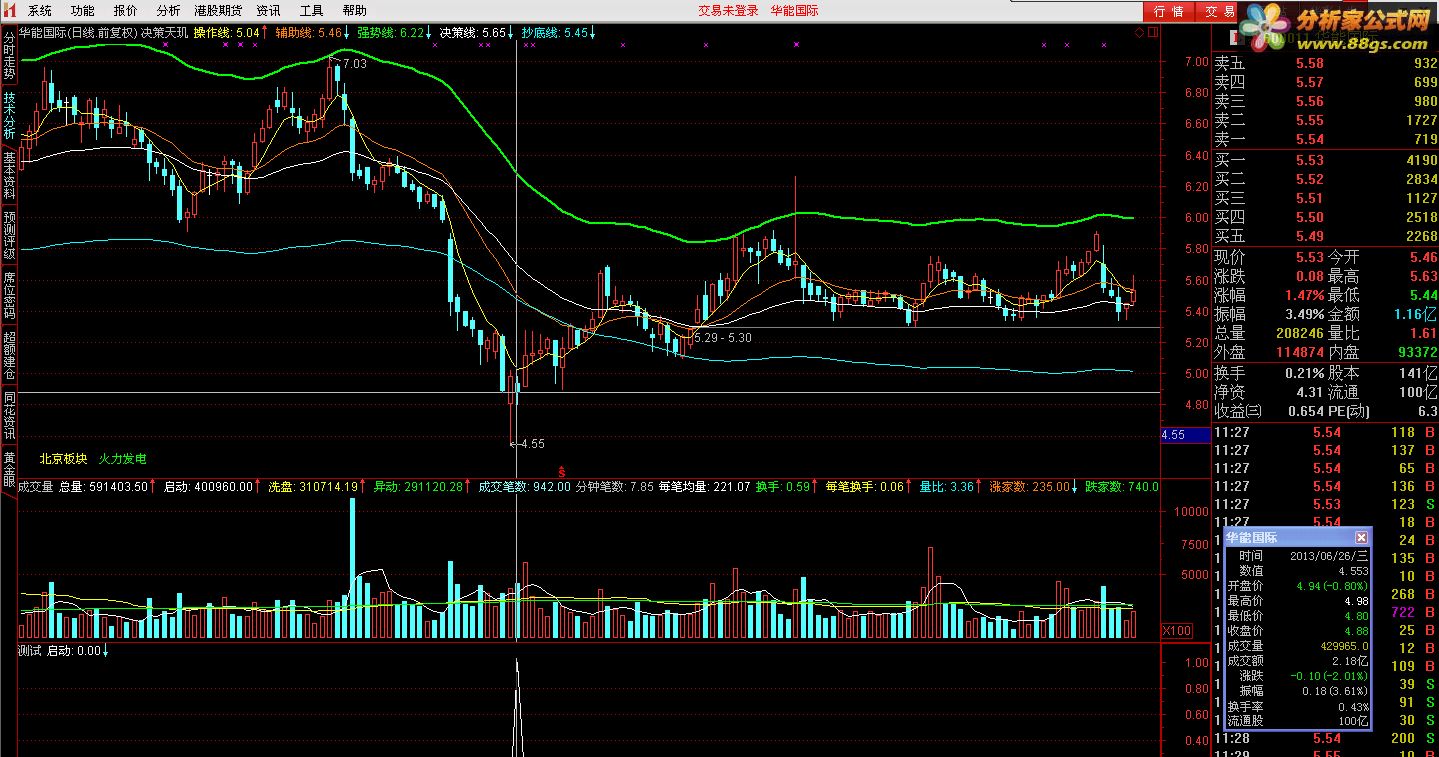
Task: Switch to the 交易 button
Action: pyautogui.click(x=1218, y=11)
